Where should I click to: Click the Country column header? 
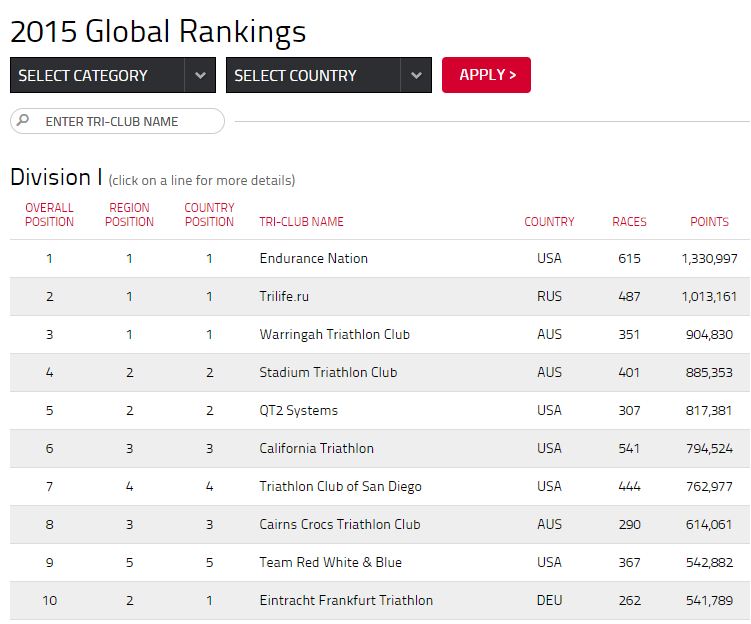[549, 222]
